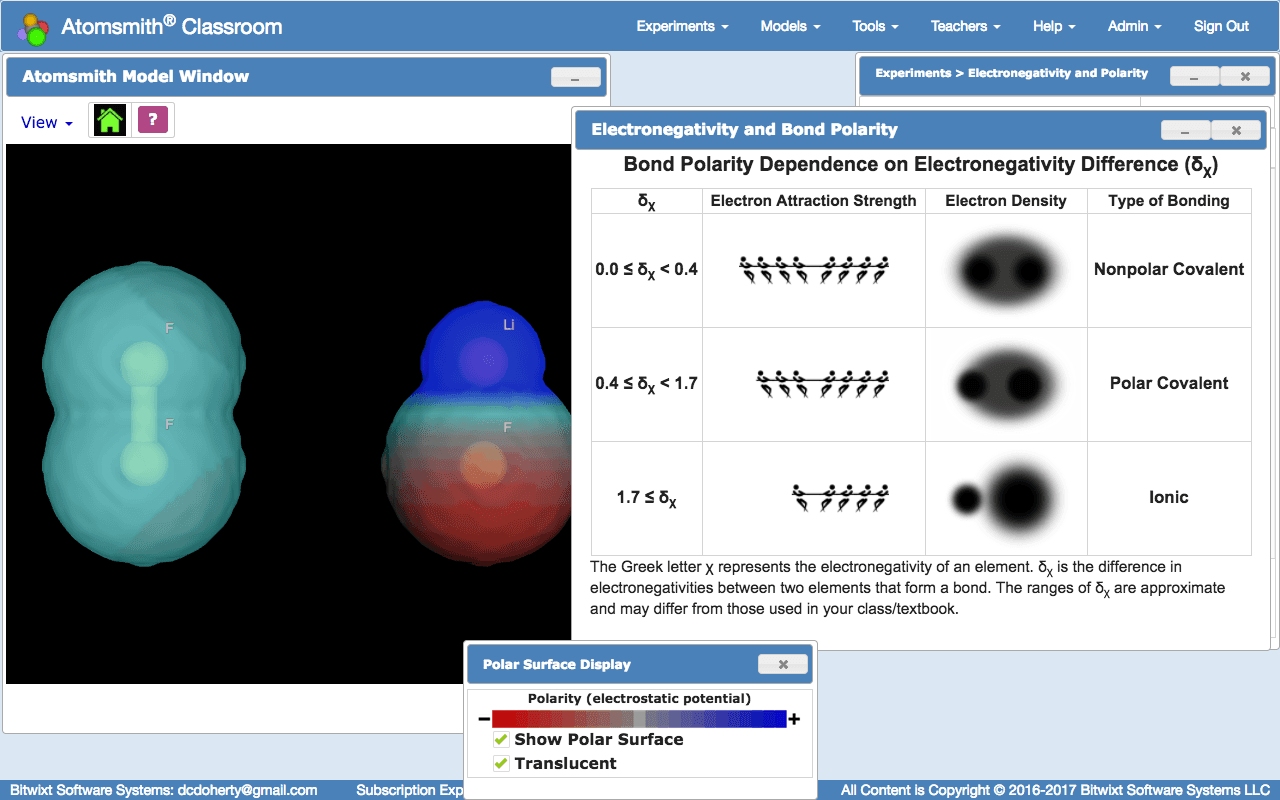1280x800 pixels.
Task: Open the Tools menu
Action: pos(875,26)
